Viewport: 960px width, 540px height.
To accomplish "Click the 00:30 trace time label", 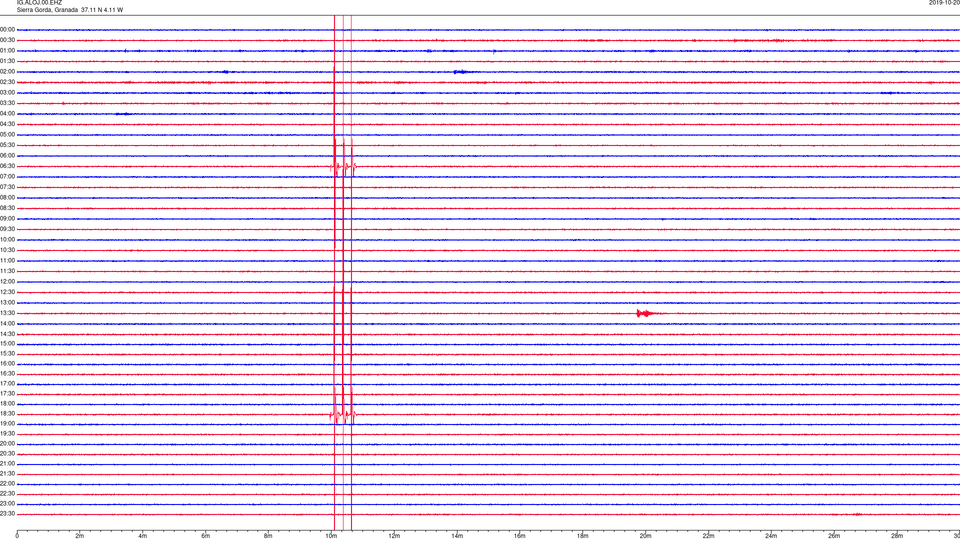I will point(7,40).
